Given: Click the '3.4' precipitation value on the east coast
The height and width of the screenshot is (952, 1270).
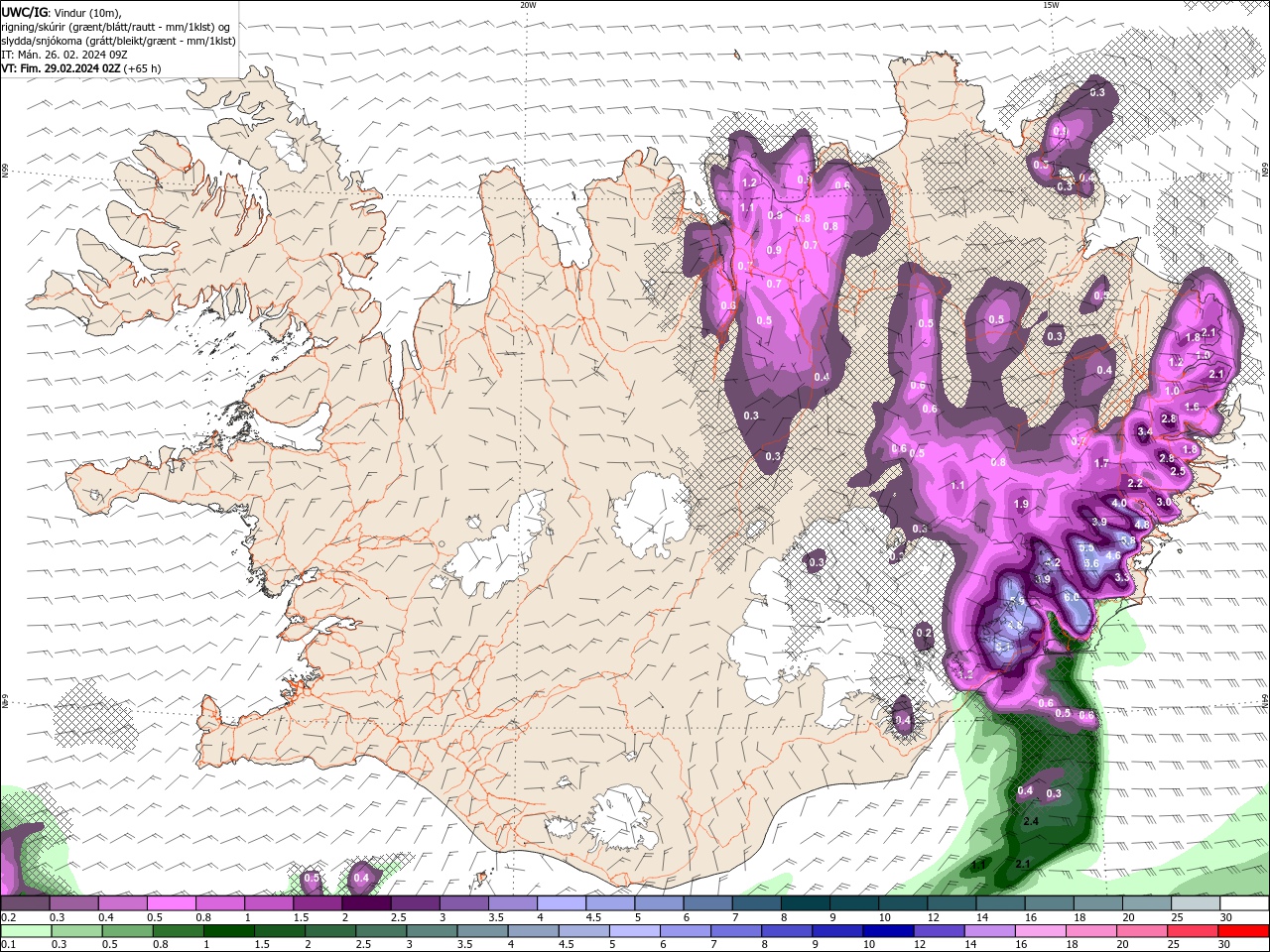Looking at the screenshot, I should [x=1145, y=432].
